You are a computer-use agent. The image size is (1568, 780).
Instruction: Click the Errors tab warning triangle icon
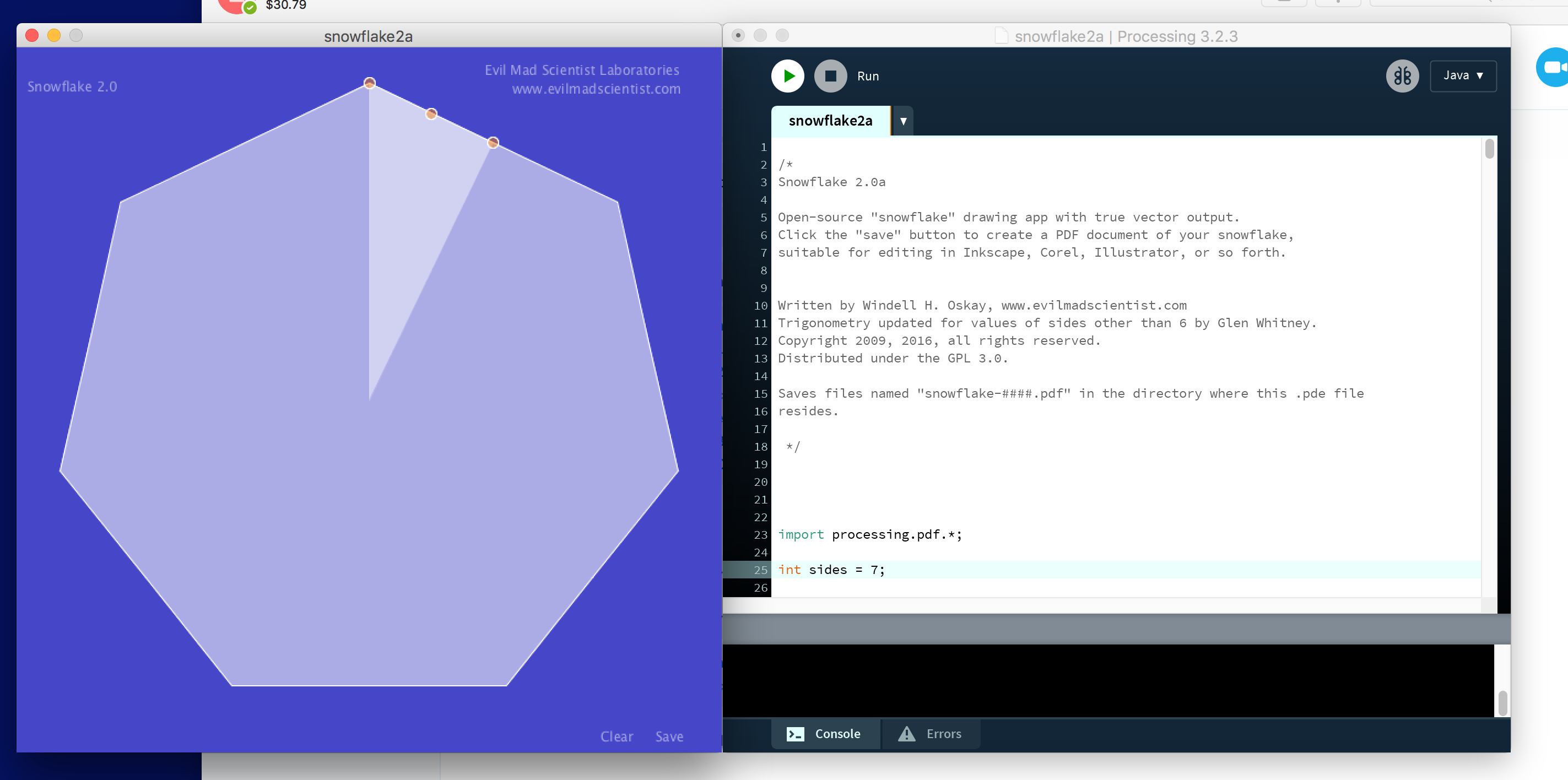(906, 733)
